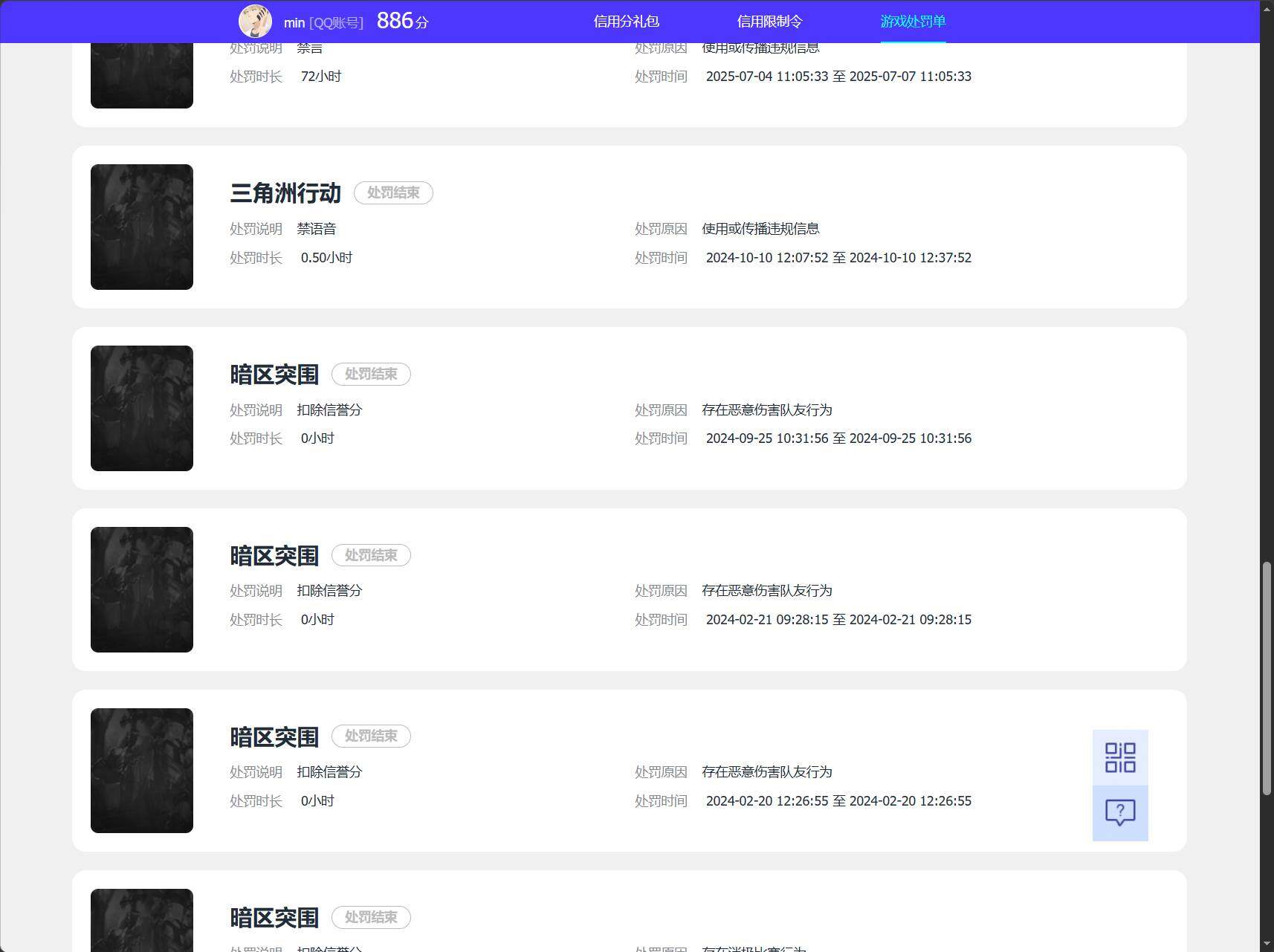Open thumbnail of the 2024-09-25 暗区突围 record
The height and width of the screenshot is (952, 1274).
click(x=142, y=408)
